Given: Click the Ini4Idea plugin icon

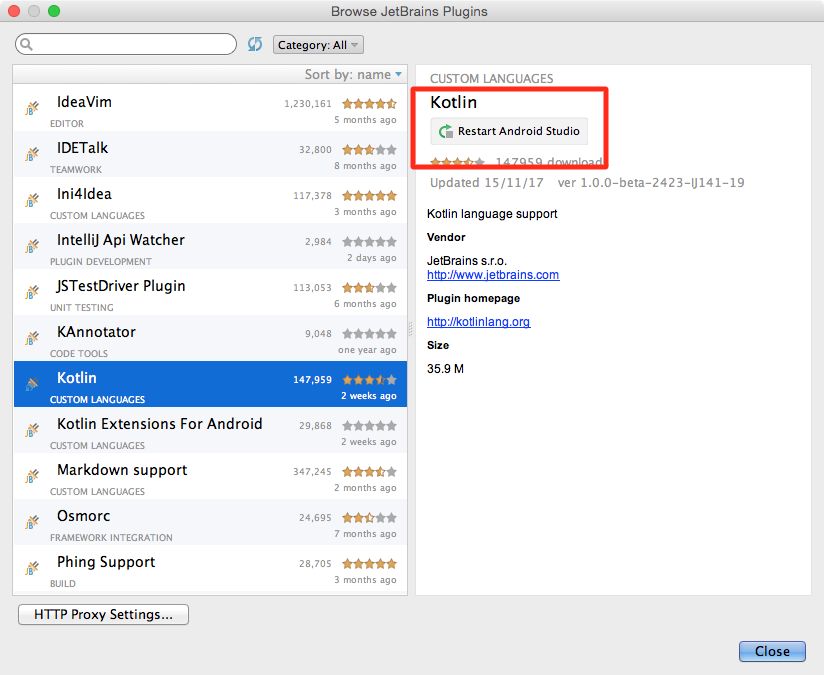Looking at the screenshot, I should tap(32, 200).
